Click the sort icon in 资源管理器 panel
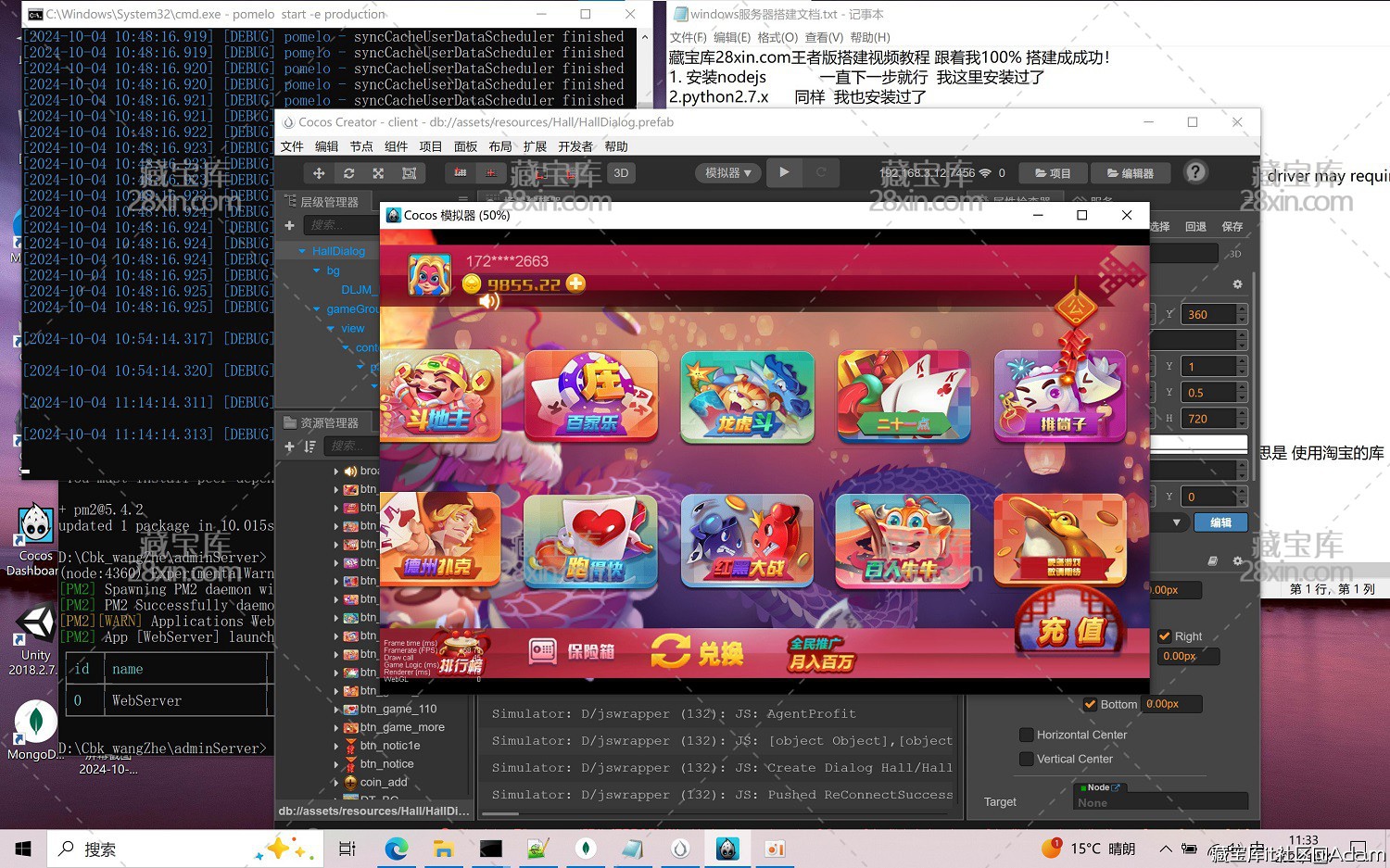The height and width of the screenshot is (868, 1390). coord(310,447)
